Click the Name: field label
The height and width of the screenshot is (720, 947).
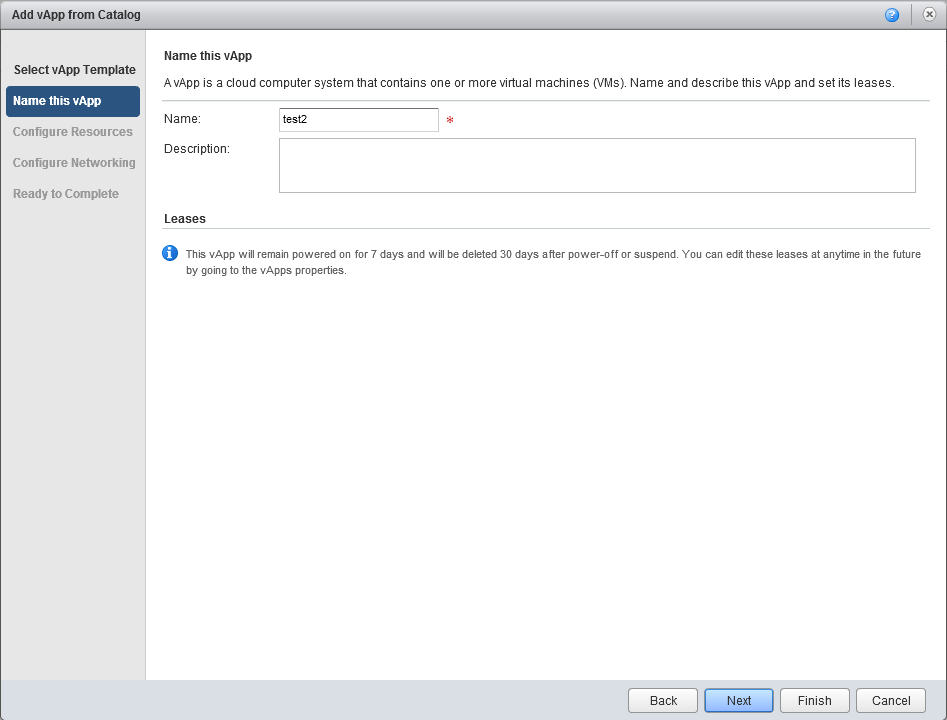pos(182,119)
